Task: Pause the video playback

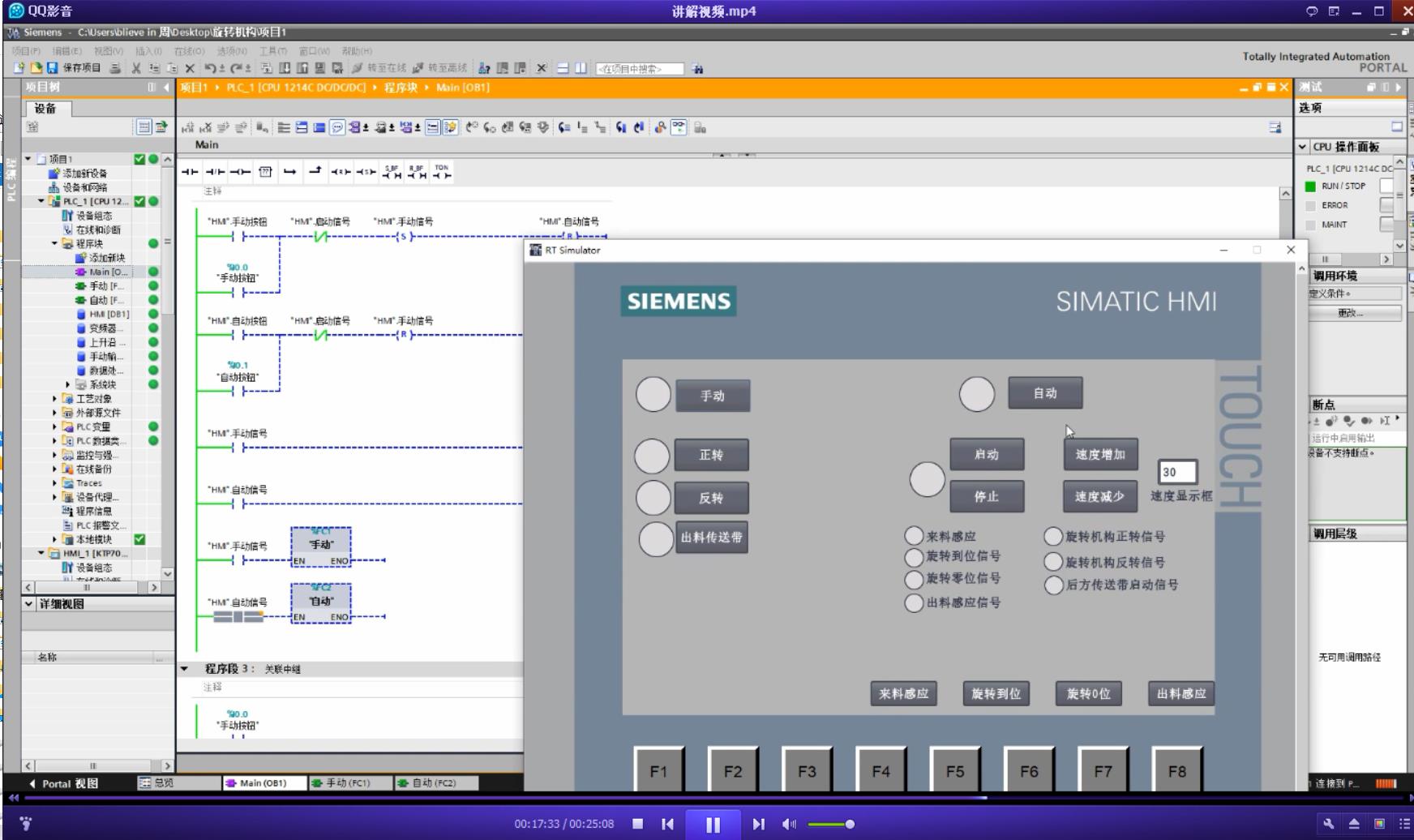Action: (713, 825)
